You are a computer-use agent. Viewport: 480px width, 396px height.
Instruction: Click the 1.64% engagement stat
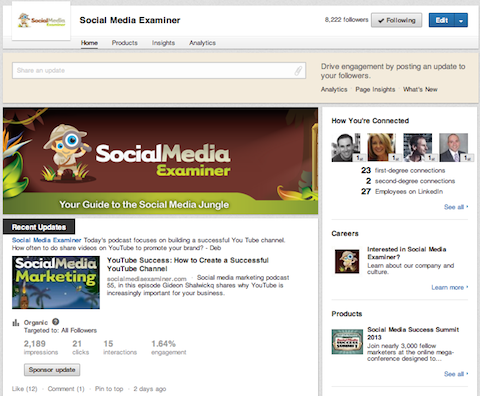[x=169, y=347]
